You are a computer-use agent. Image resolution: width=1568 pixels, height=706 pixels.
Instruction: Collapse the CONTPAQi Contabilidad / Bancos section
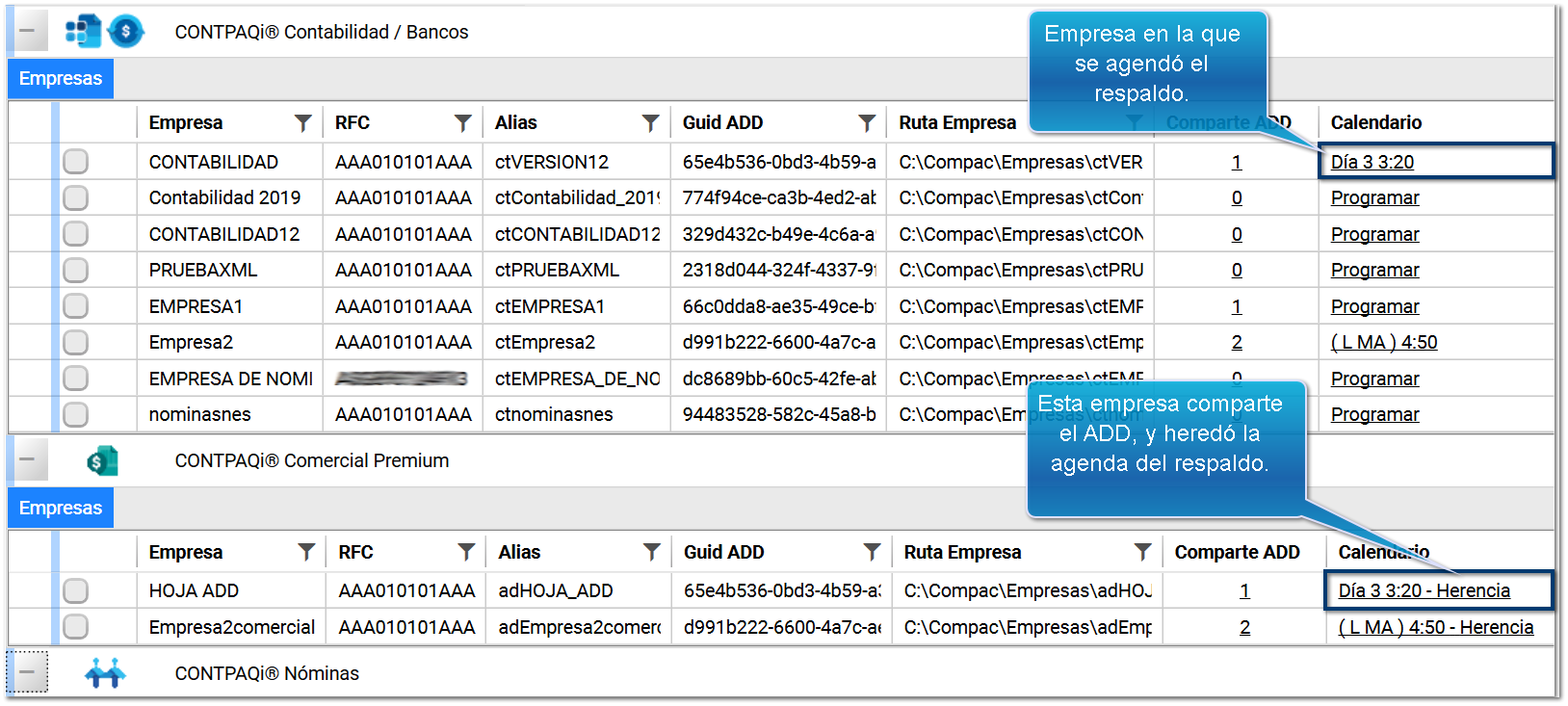pos(27,31)
